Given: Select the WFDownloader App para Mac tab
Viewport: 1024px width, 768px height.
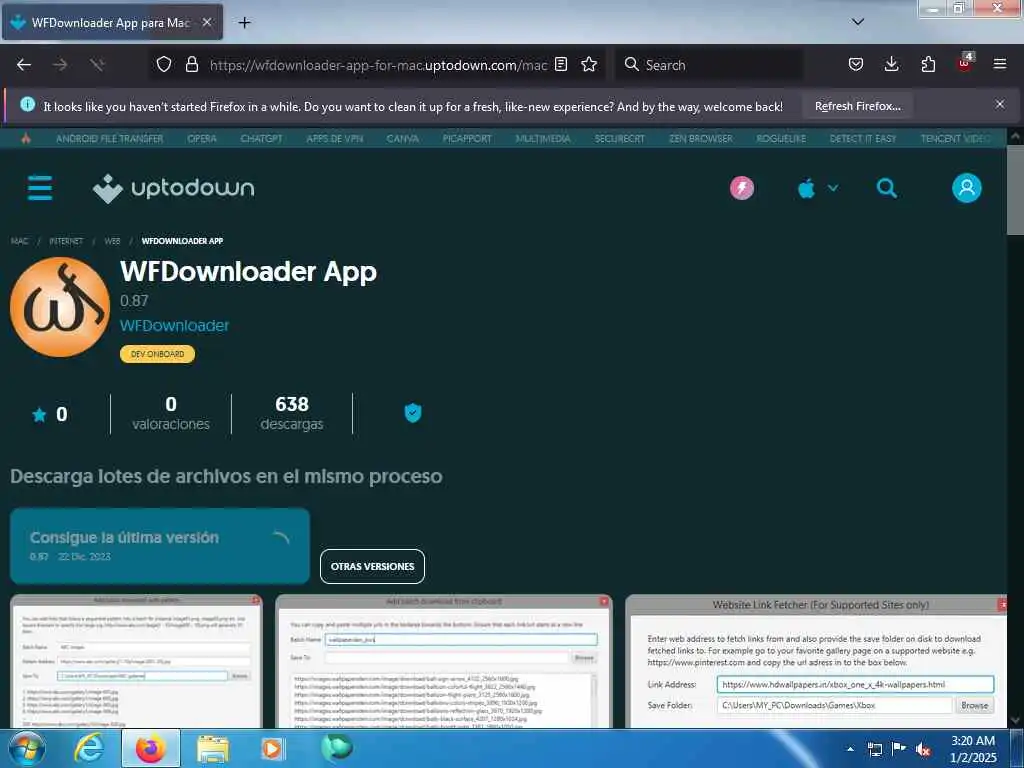Looking at the screenshot, I should click(x=112, y=22).
